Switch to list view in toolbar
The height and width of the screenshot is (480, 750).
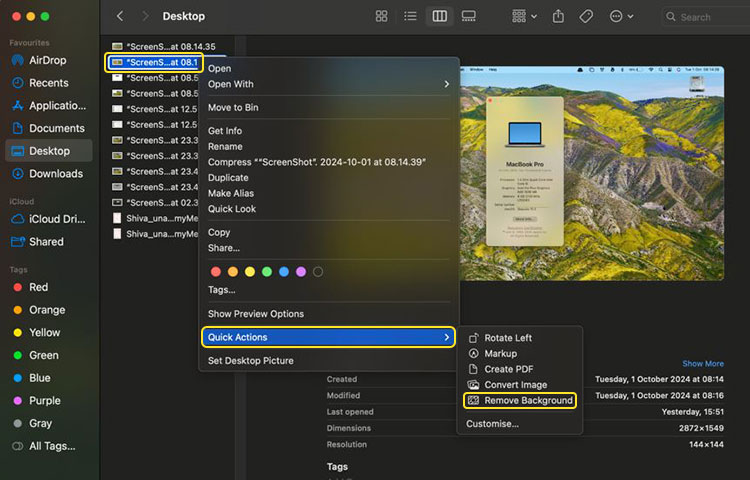tap(410, 17)
